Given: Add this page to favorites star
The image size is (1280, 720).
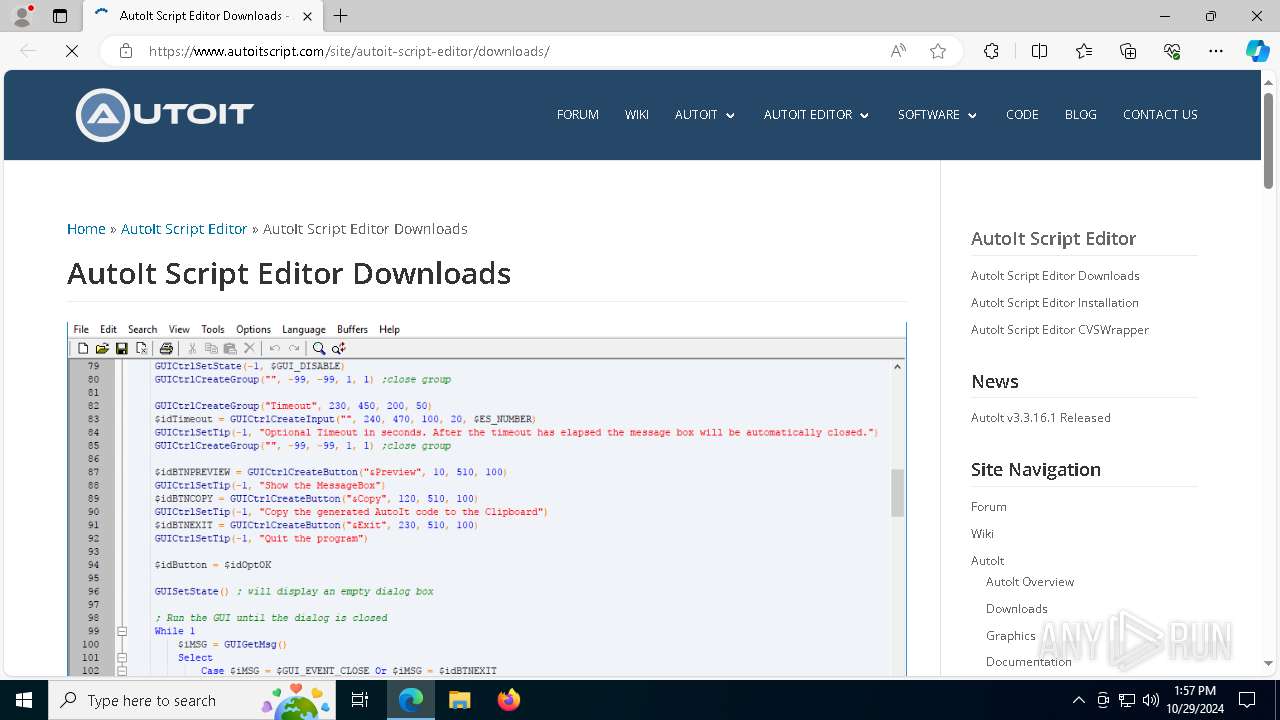Looking at the screenshot, I should [x=938, y=51].
